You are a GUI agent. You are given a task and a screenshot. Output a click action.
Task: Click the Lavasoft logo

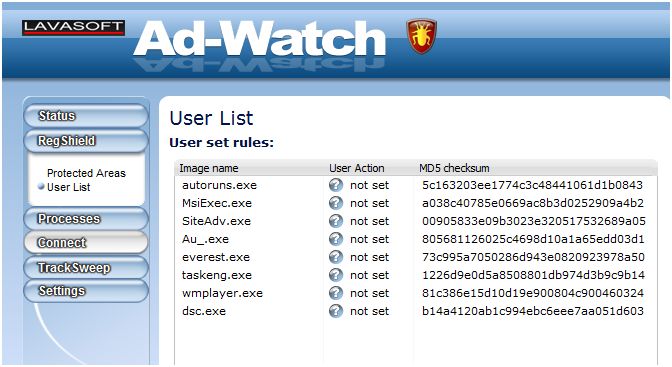coord(73,27)
